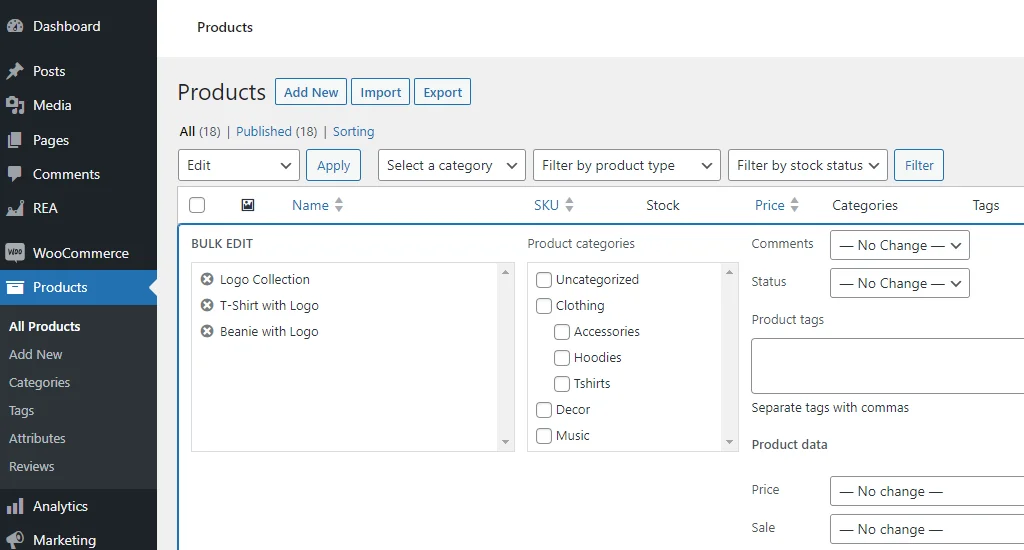Image resolution: width=1024 pixels, height=550 pixels.
Task: Open the Published (18) filter link
Action: pos(276,131)
